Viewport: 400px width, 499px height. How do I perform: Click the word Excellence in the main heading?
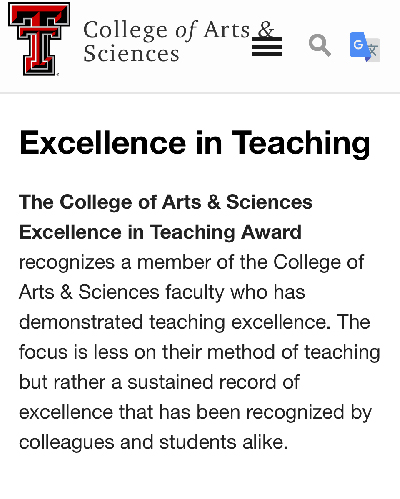tap(103, 143)
